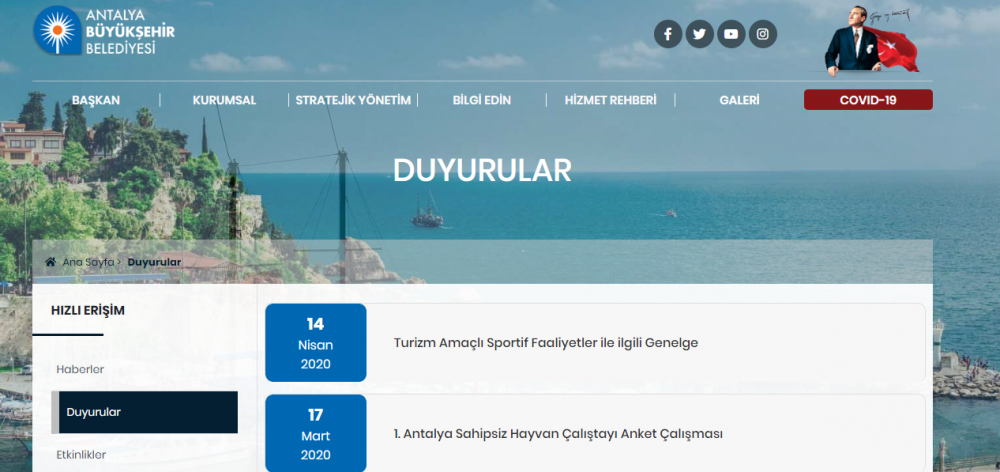Open the KURUMSAL menu

click(x=224, y=100)
